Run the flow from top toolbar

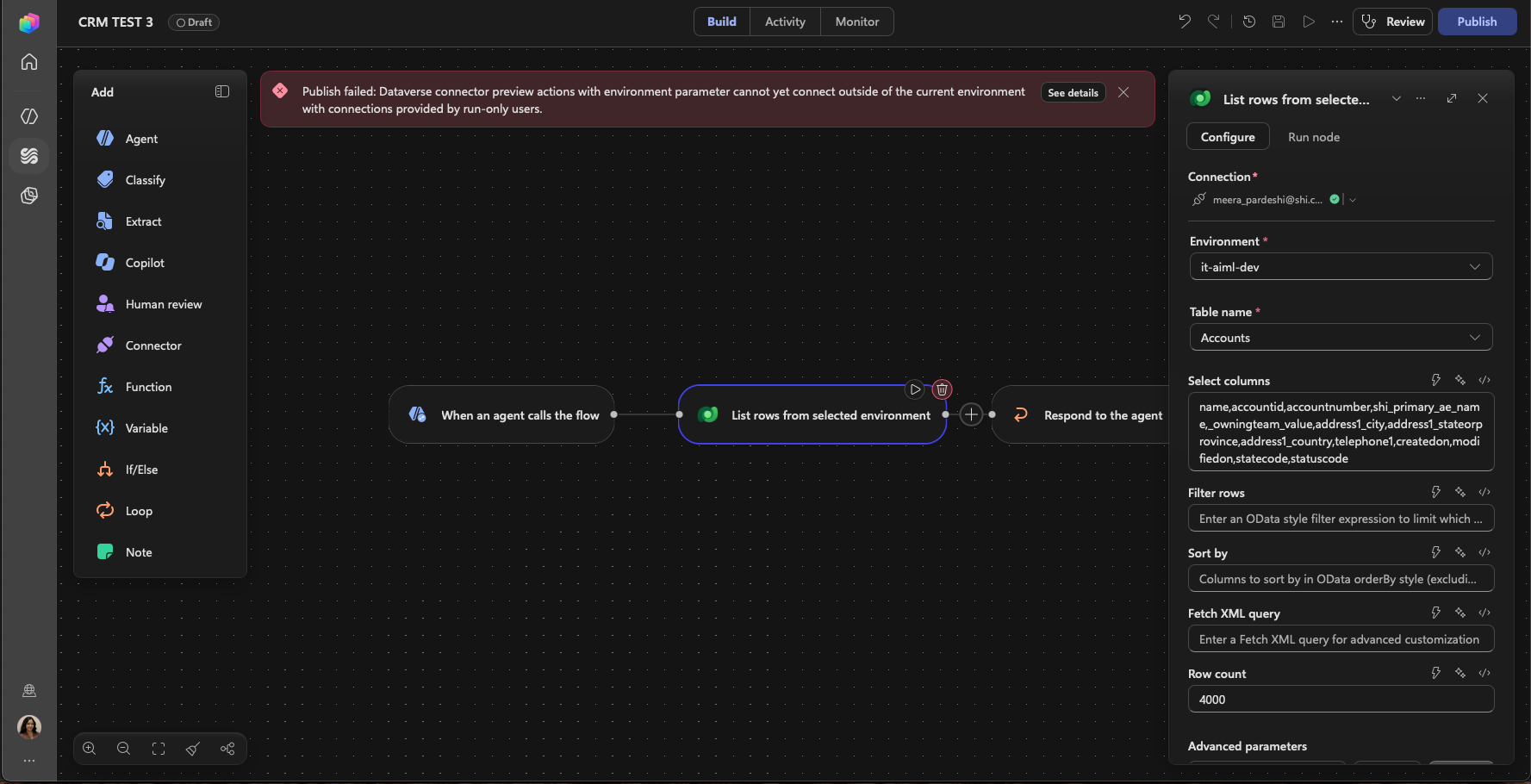click(1309, 22)
